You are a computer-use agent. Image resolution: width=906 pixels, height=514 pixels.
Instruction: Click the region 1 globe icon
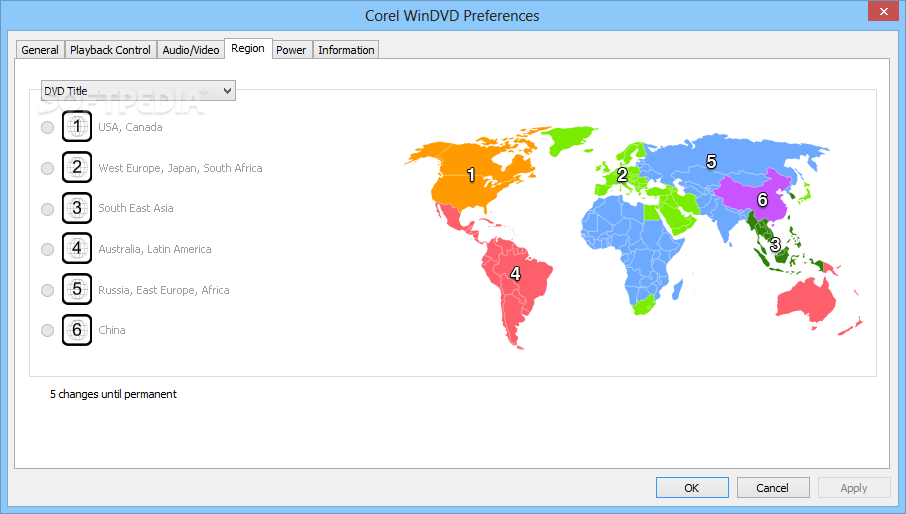pos(77,126)
